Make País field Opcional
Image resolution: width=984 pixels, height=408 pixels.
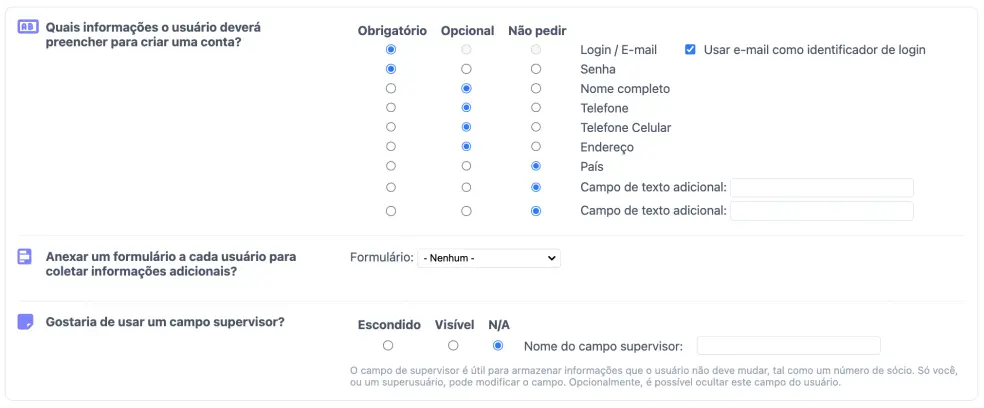[466, 166]
